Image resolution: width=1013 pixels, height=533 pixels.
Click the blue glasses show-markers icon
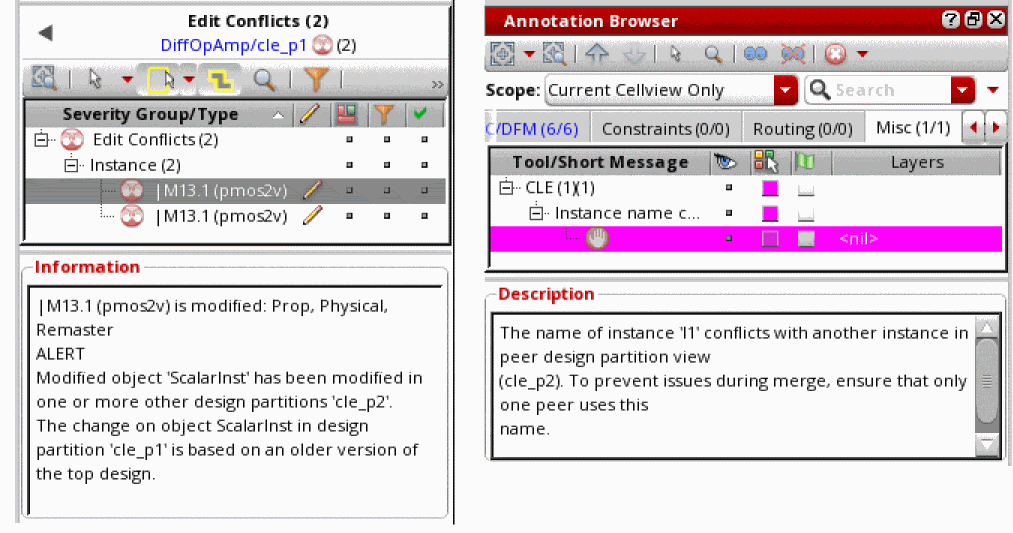tap(755, 54)
